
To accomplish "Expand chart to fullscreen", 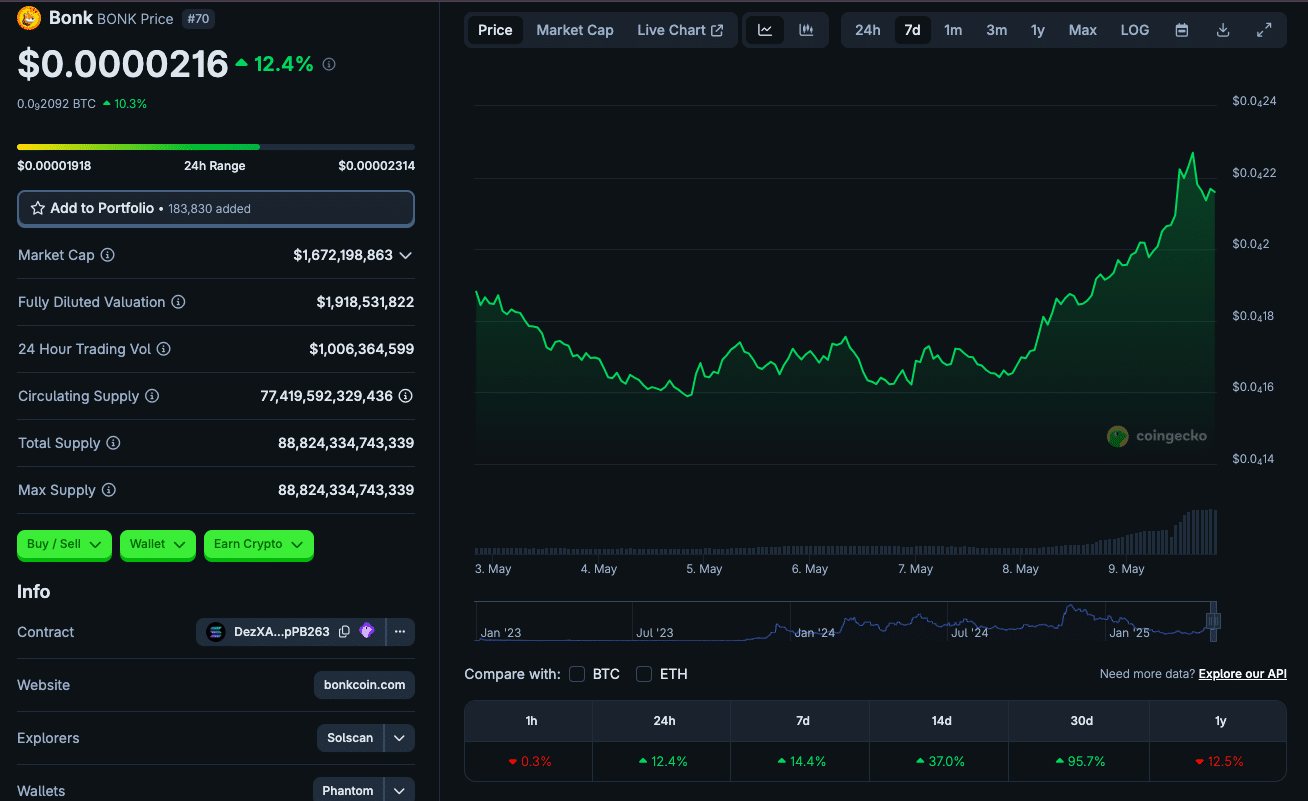I will coord(1264,30).
